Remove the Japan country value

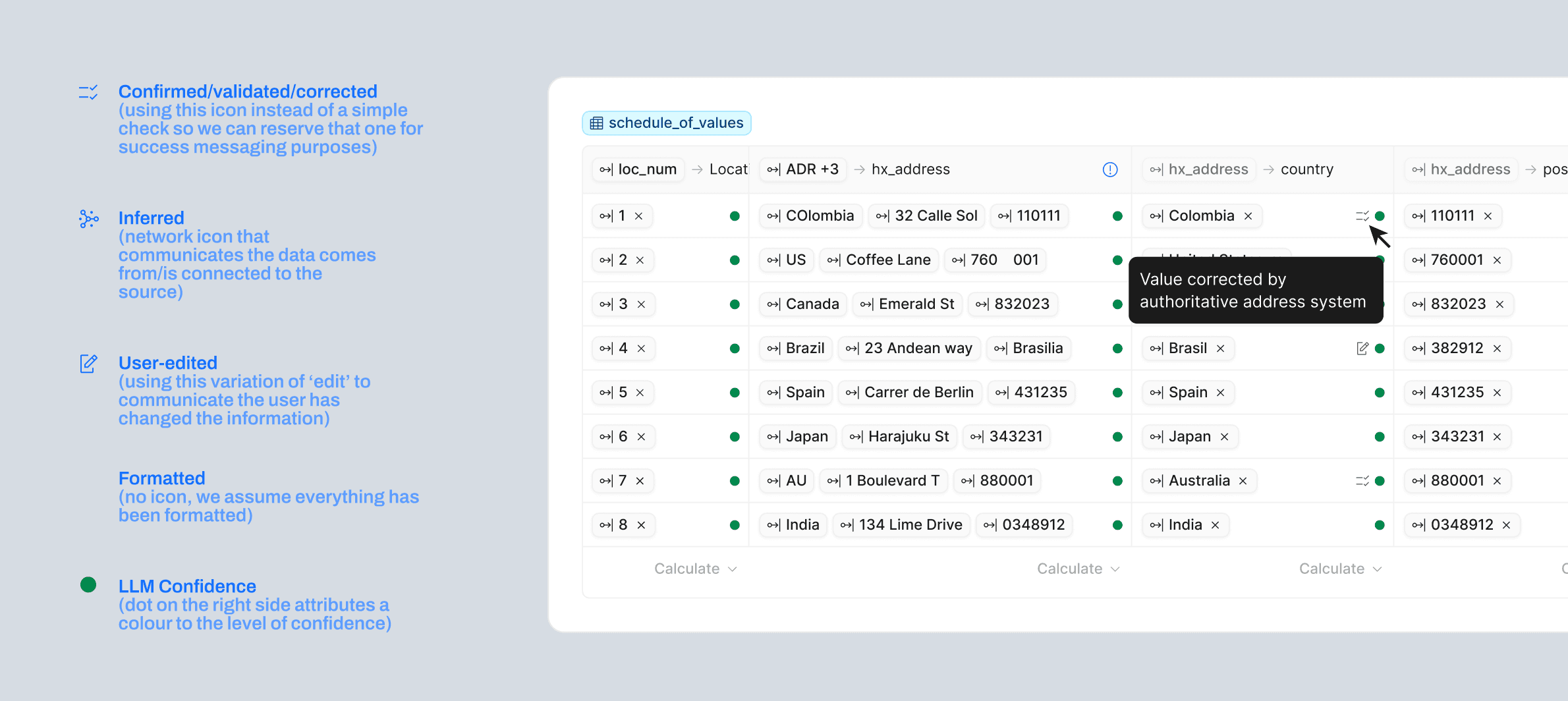pyautogui.click(x=1224, y=437)
